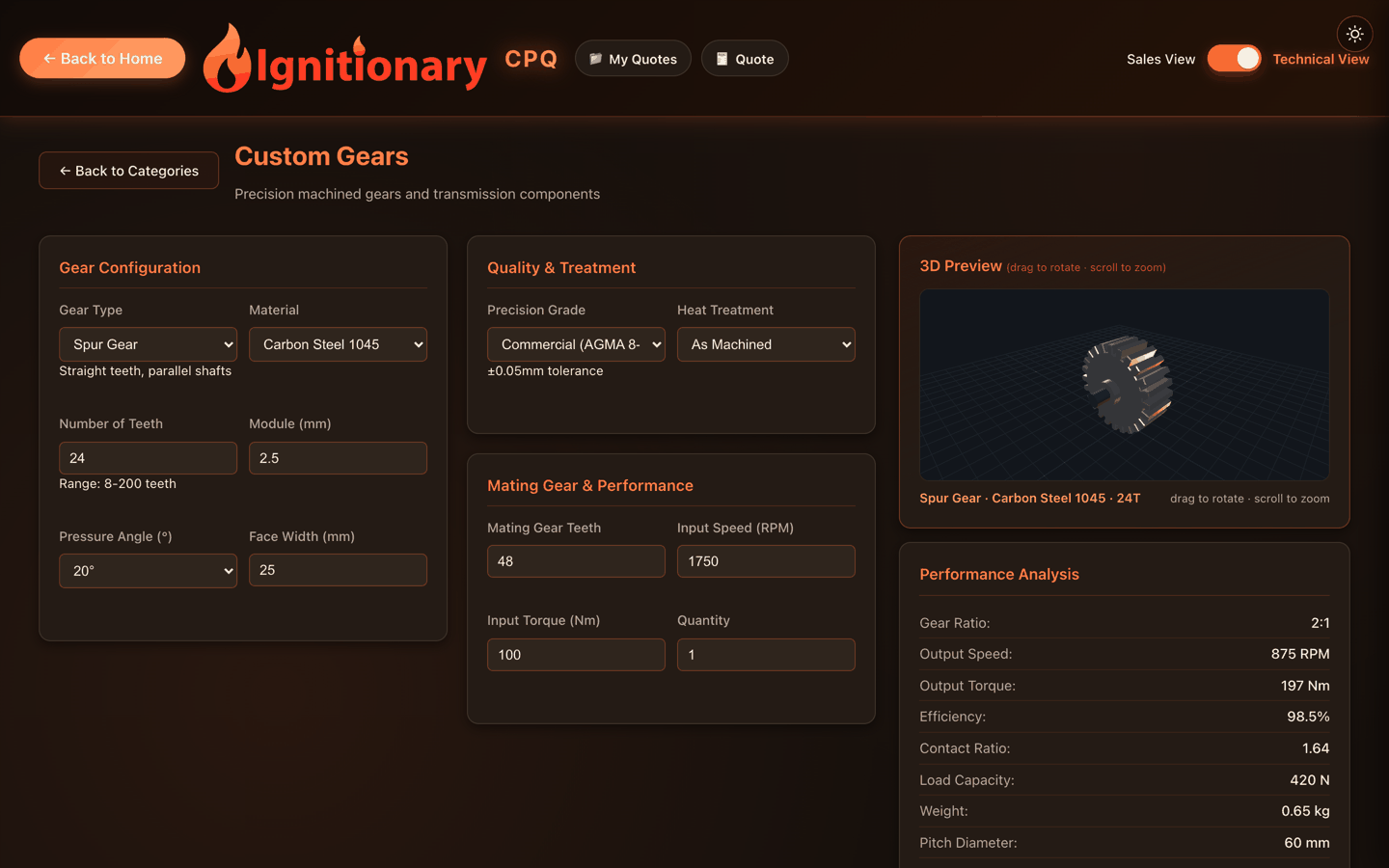
Task: Open the Quote page
Action: click(745, 59)
